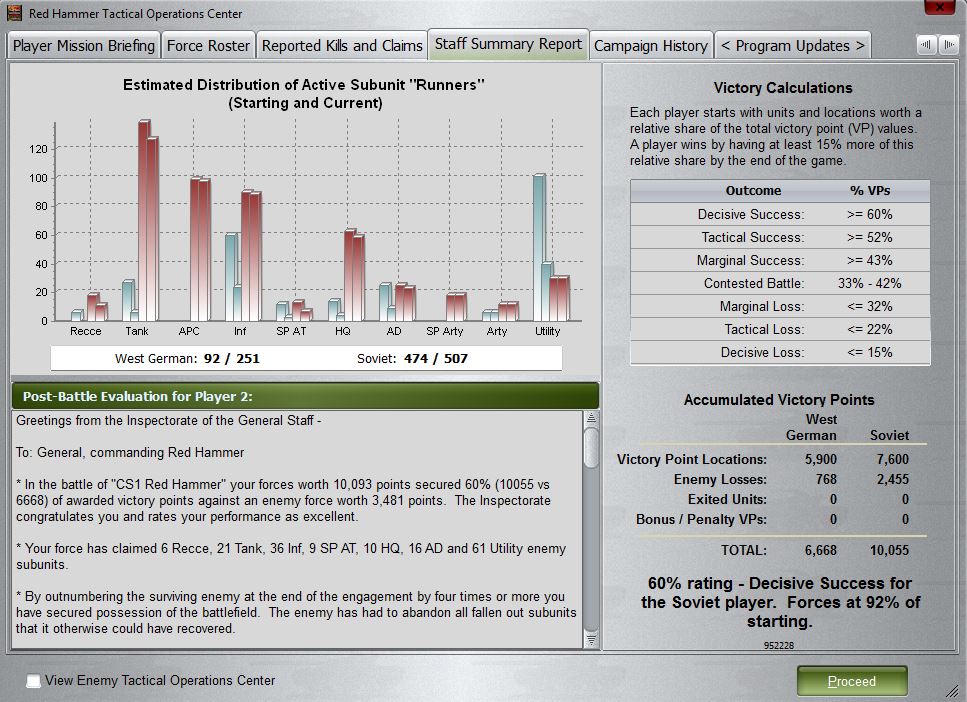Click the >= 60% value cell
Image resolution: width=967 pixels, height=702 pixels.
pyautogui.click(x=870, y=214)
